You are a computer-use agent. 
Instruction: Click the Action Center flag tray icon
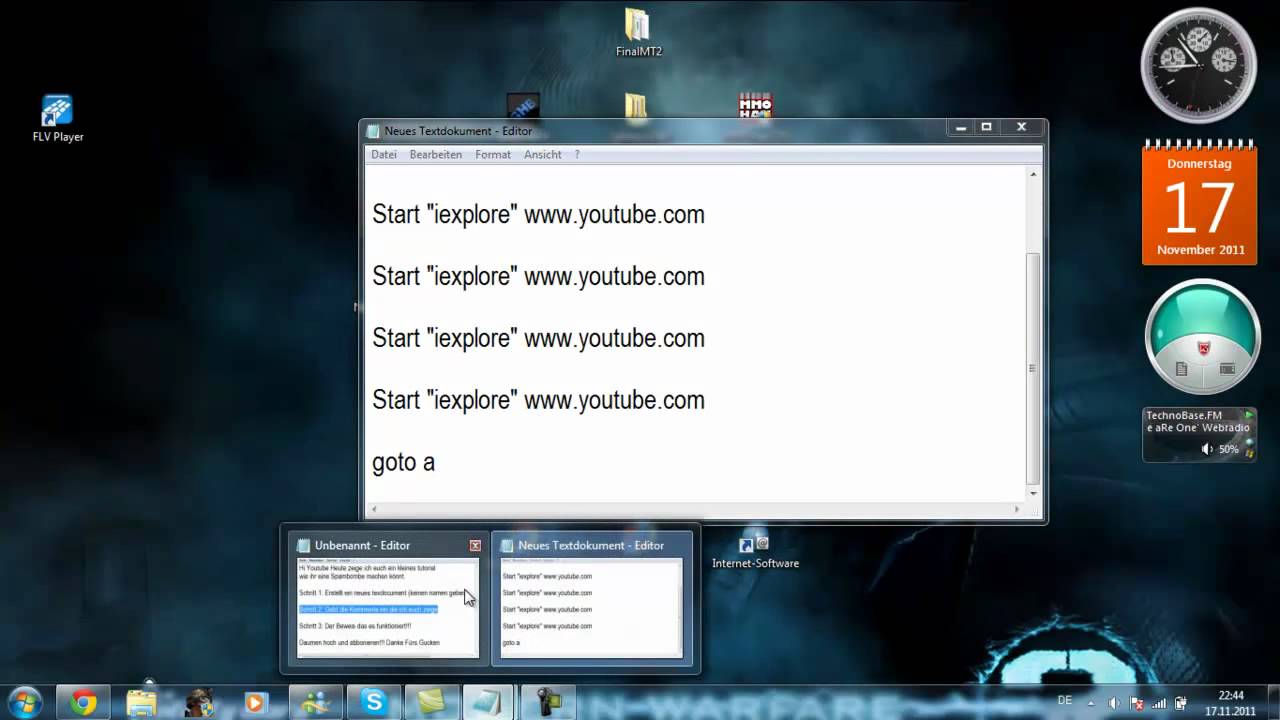click(x=1136, y=703)
